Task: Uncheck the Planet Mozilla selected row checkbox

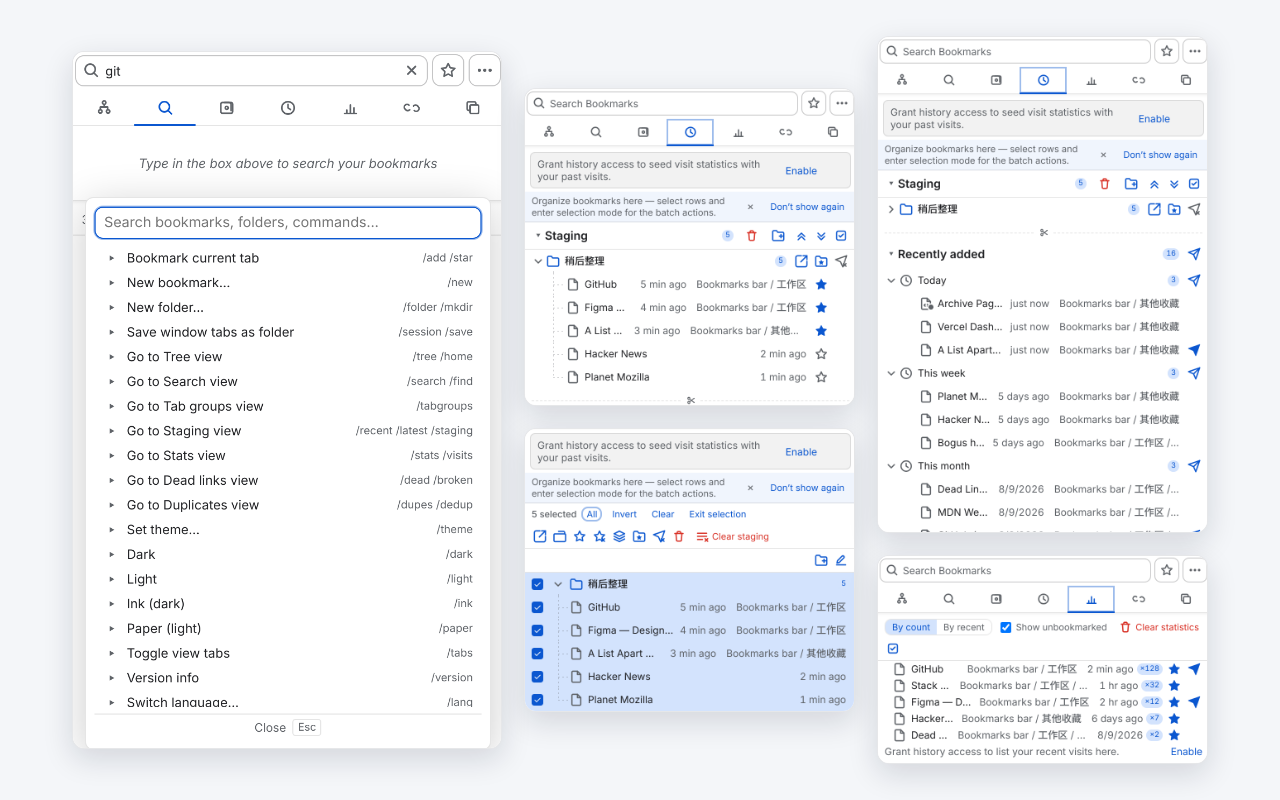Action: click(538, 700)
